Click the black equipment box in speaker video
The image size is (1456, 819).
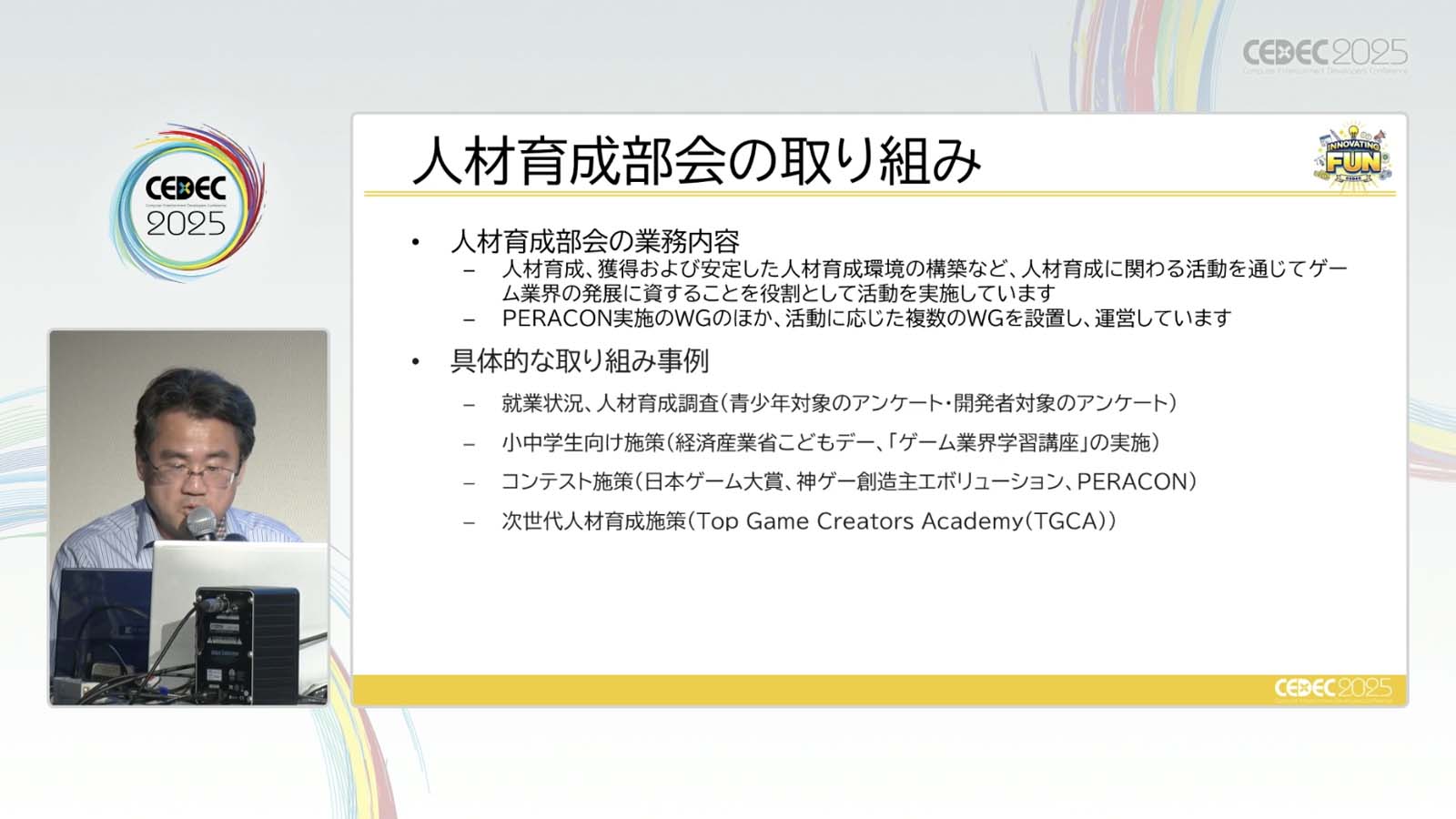tap(248, 644)
